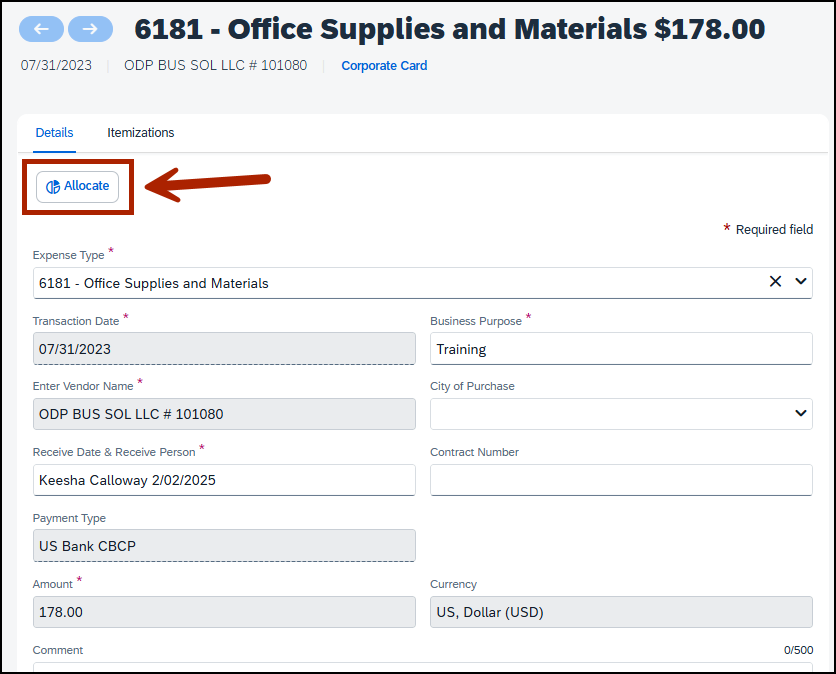Click the Comment 0/500 character counter

tap(798, 650)
